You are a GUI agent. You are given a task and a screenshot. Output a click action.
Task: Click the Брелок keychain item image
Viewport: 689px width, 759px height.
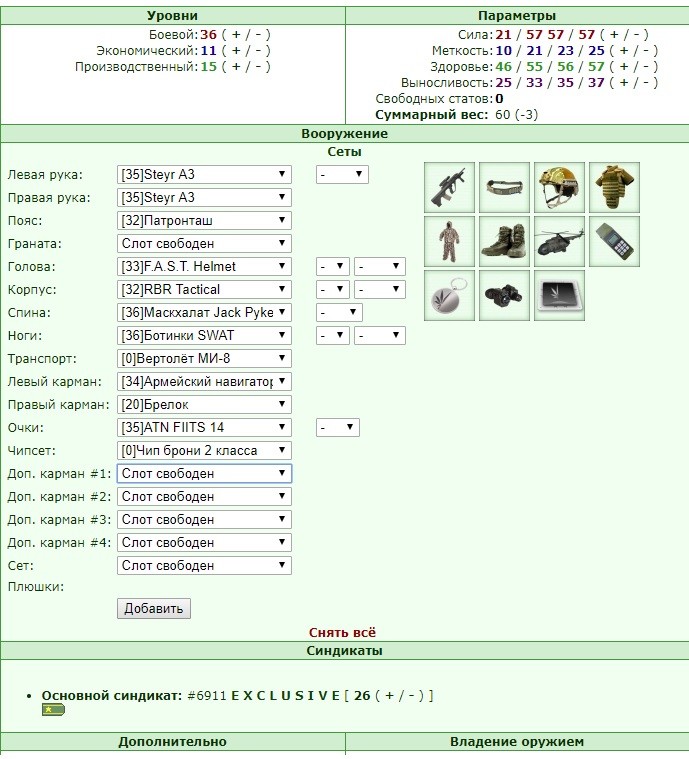click(x=449, y=295)
